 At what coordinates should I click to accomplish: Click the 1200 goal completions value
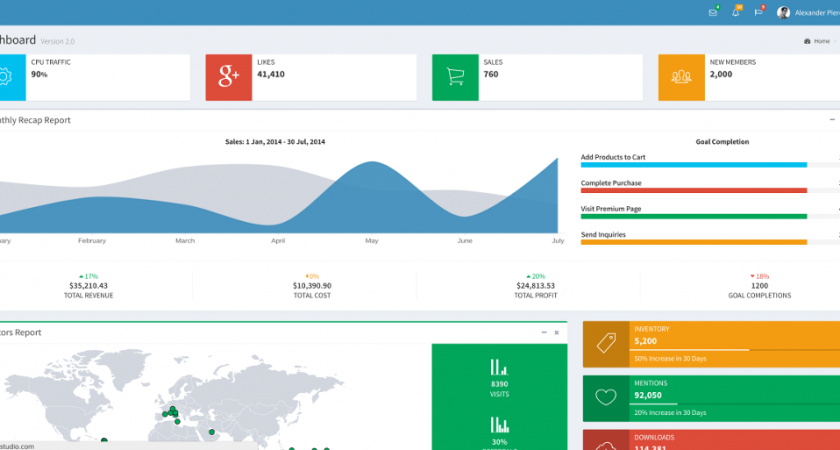[760, 286]
